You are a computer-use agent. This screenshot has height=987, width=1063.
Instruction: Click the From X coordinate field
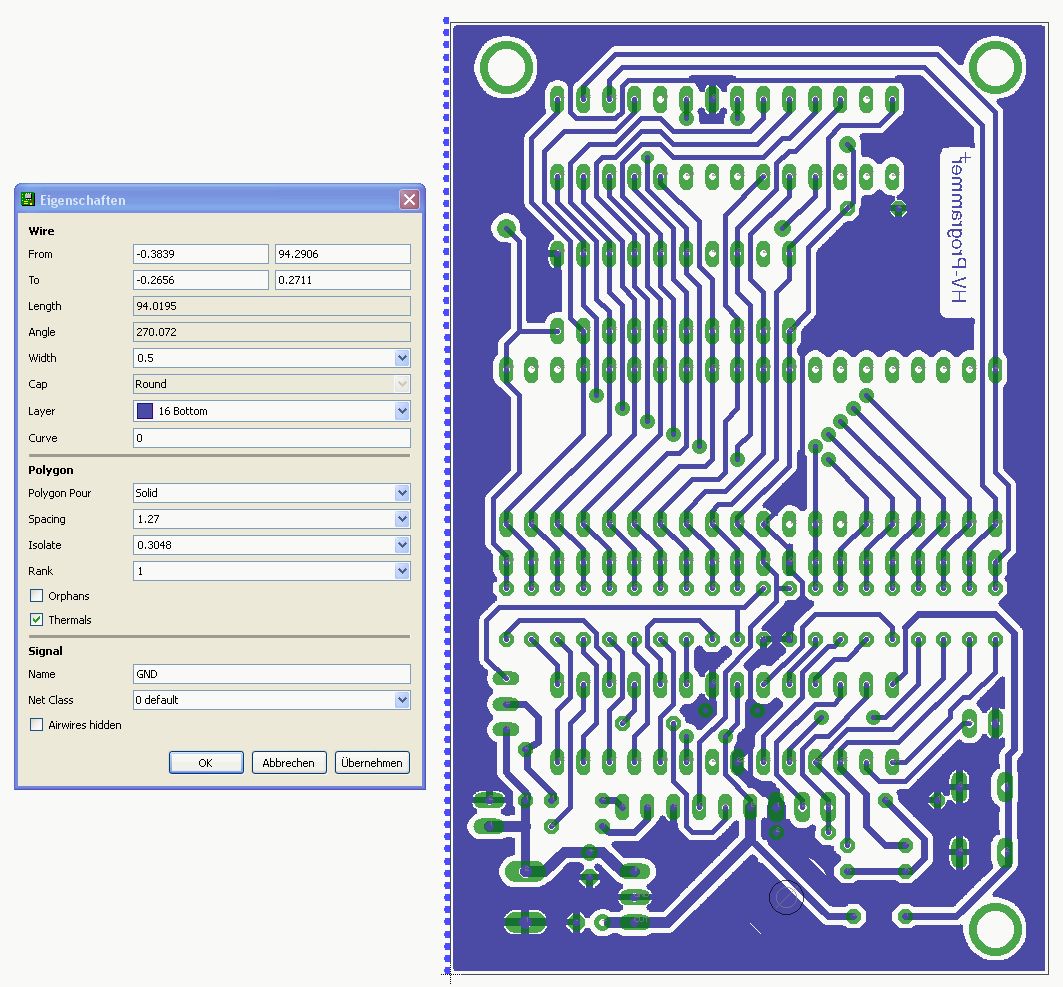coord(200,254)
